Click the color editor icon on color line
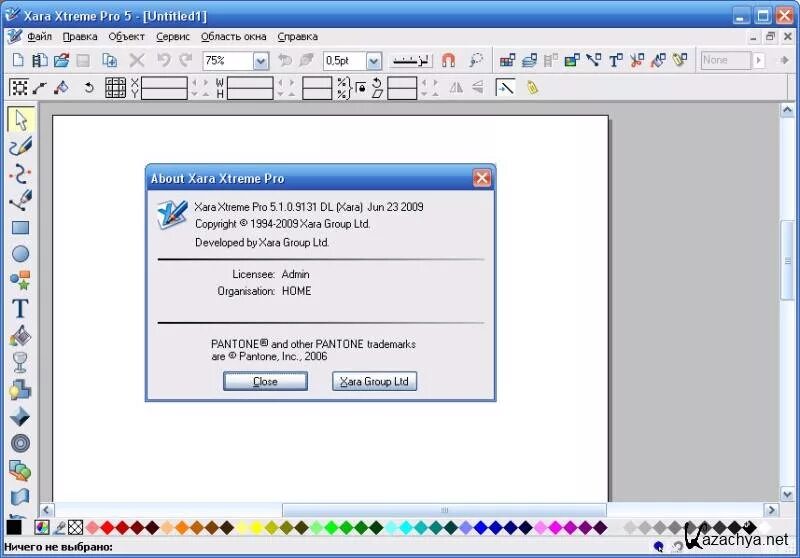 (42, 527)
